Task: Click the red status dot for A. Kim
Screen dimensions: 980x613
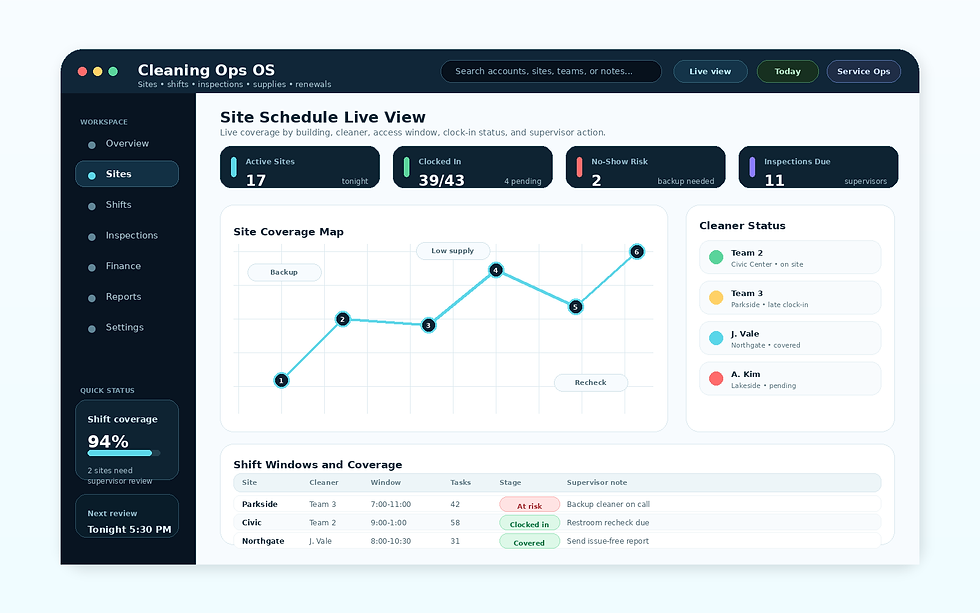Action: coord(716,378)
